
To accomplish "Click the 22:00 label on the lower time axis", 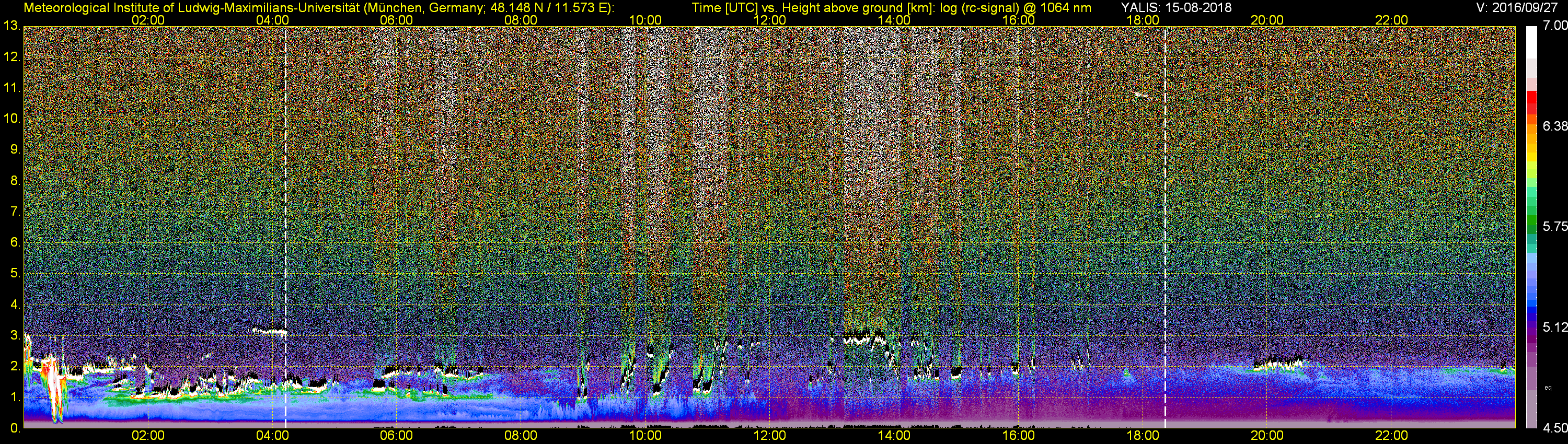I will point(1391,436).
